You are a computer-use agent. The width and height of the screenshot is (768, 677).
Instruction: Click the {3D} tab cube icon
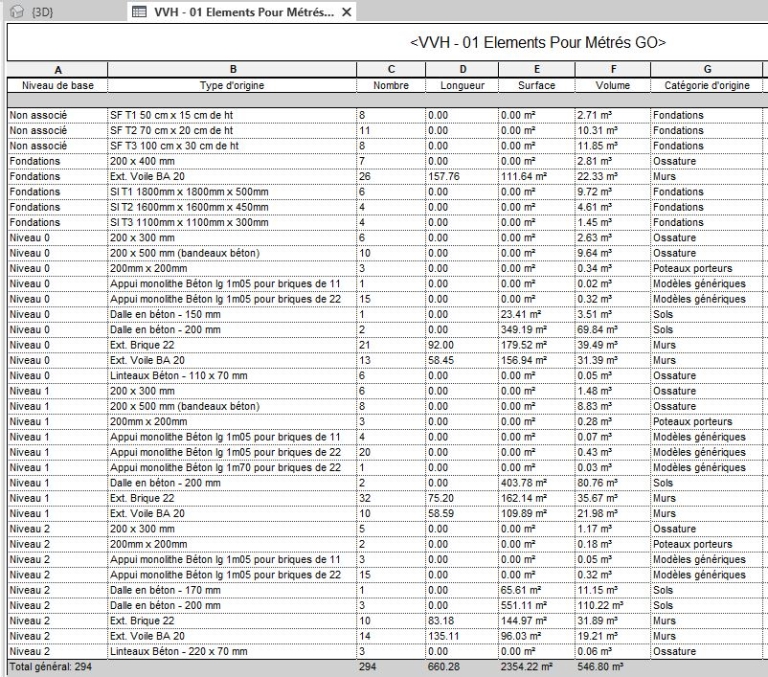pyautogui.click(x=17, y=11)
